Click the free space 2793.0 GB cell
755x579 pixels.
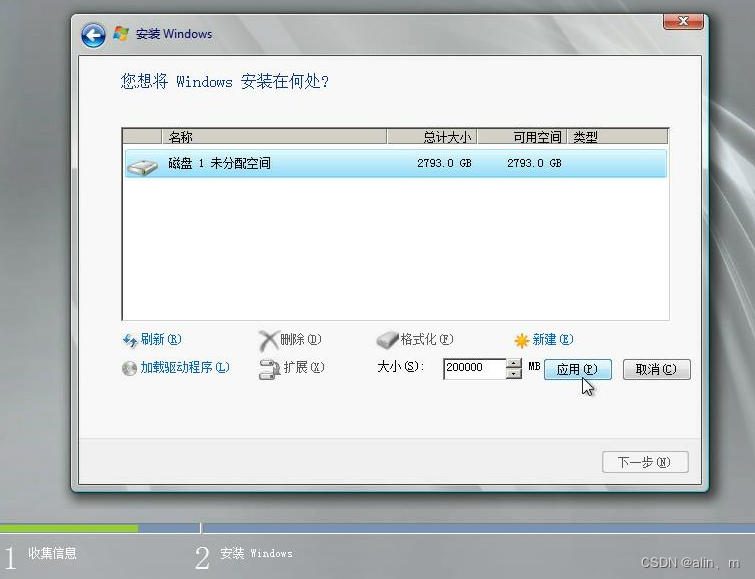(x=534, y=163)
